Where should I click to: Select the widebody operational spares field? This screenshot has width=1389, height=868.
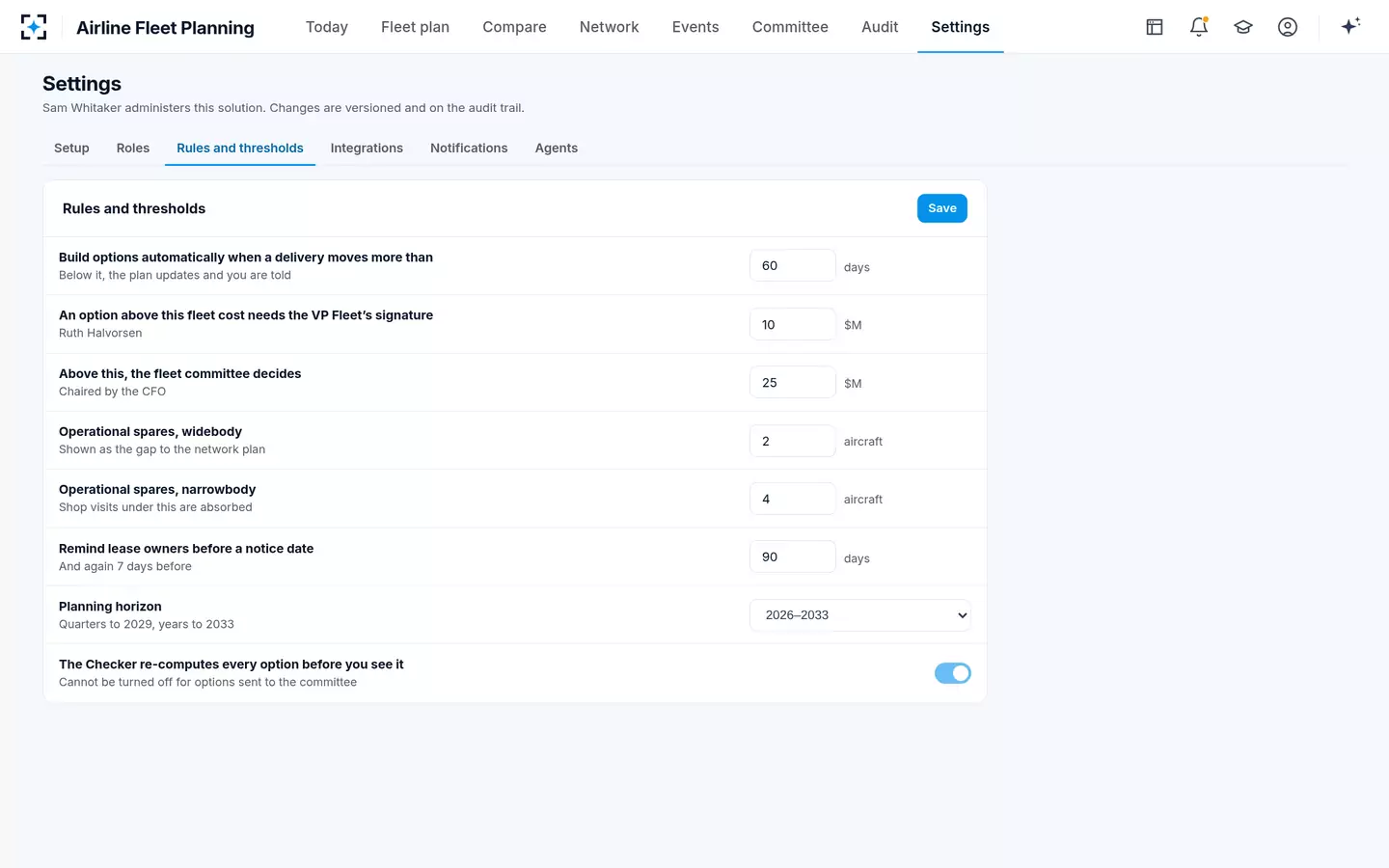pos(793,441)
